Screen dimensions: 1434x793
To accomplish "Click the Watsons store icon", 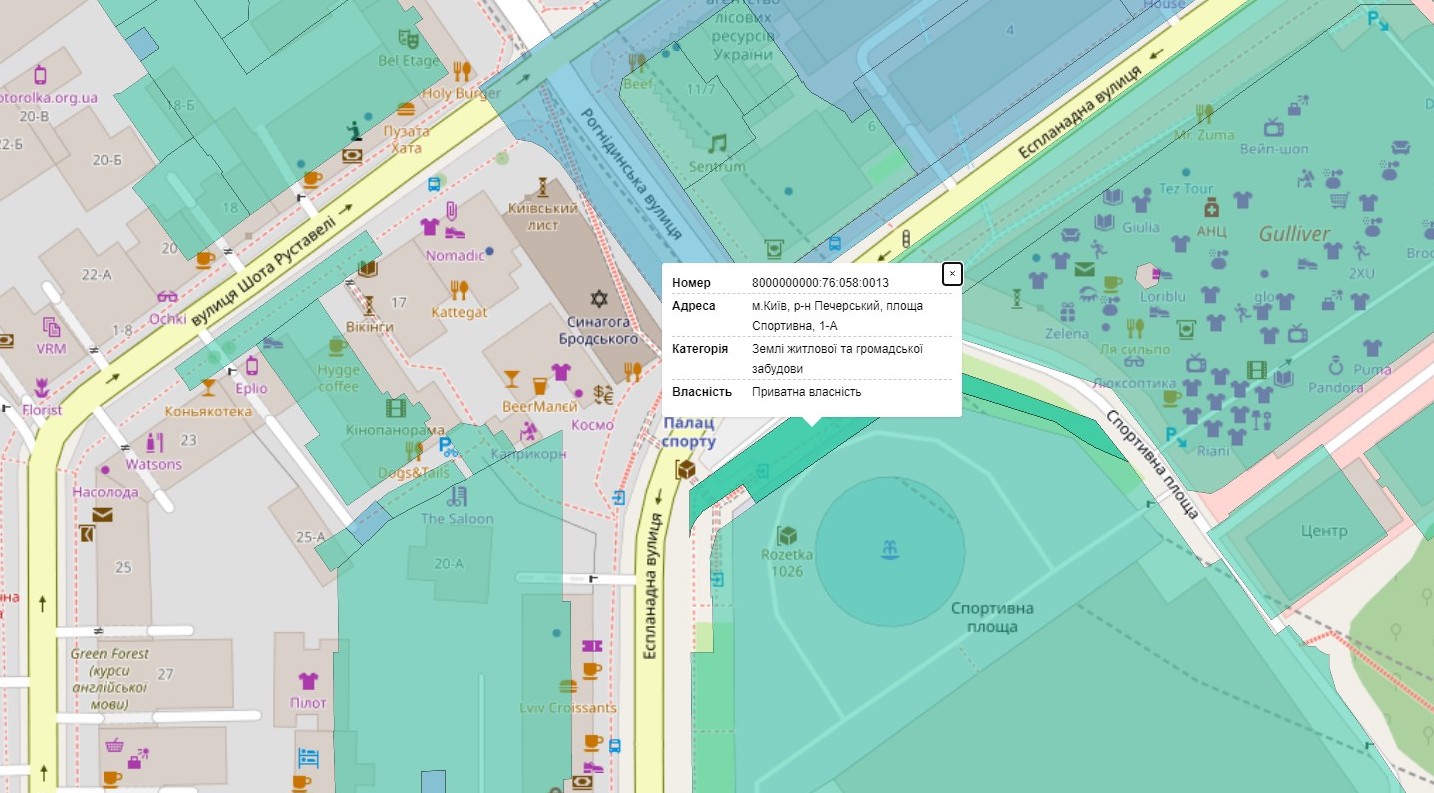I will [154, 442].
